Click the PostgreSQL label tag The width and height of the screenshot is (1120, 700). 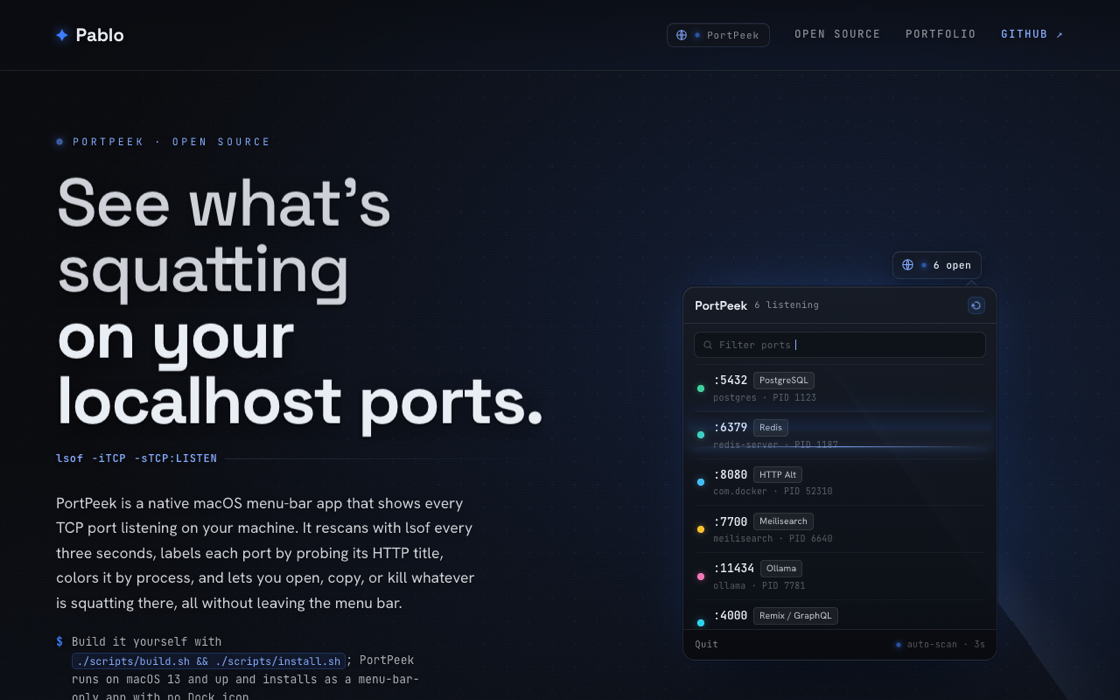click(x=784, y=380)
